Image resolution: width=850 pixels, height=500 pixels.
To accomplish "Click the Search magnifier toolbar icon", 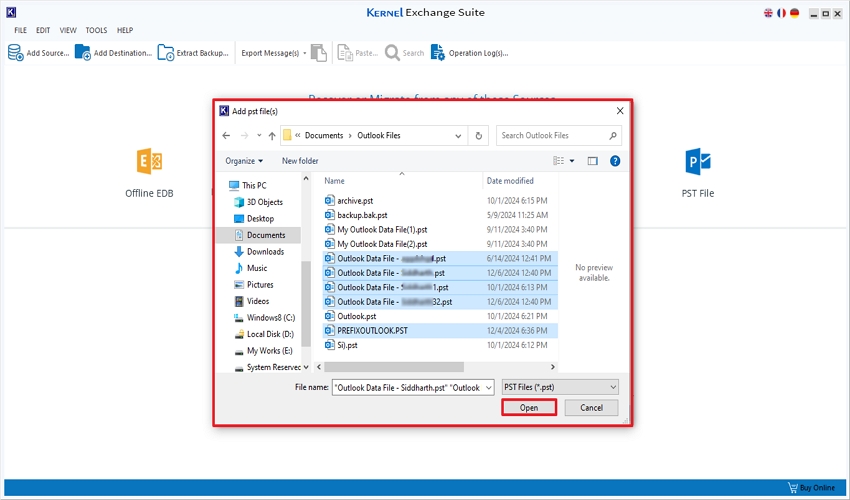I will pos(392,53).
